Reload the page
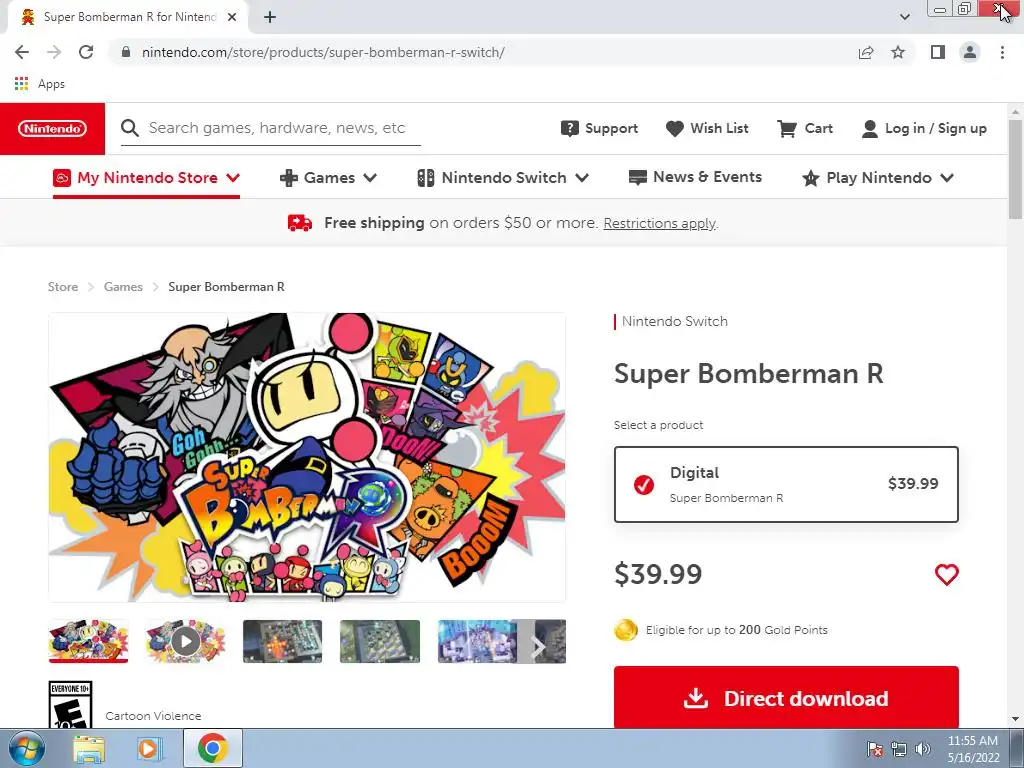The width and height of the screenshot is (1024, 768). [86, 52]
